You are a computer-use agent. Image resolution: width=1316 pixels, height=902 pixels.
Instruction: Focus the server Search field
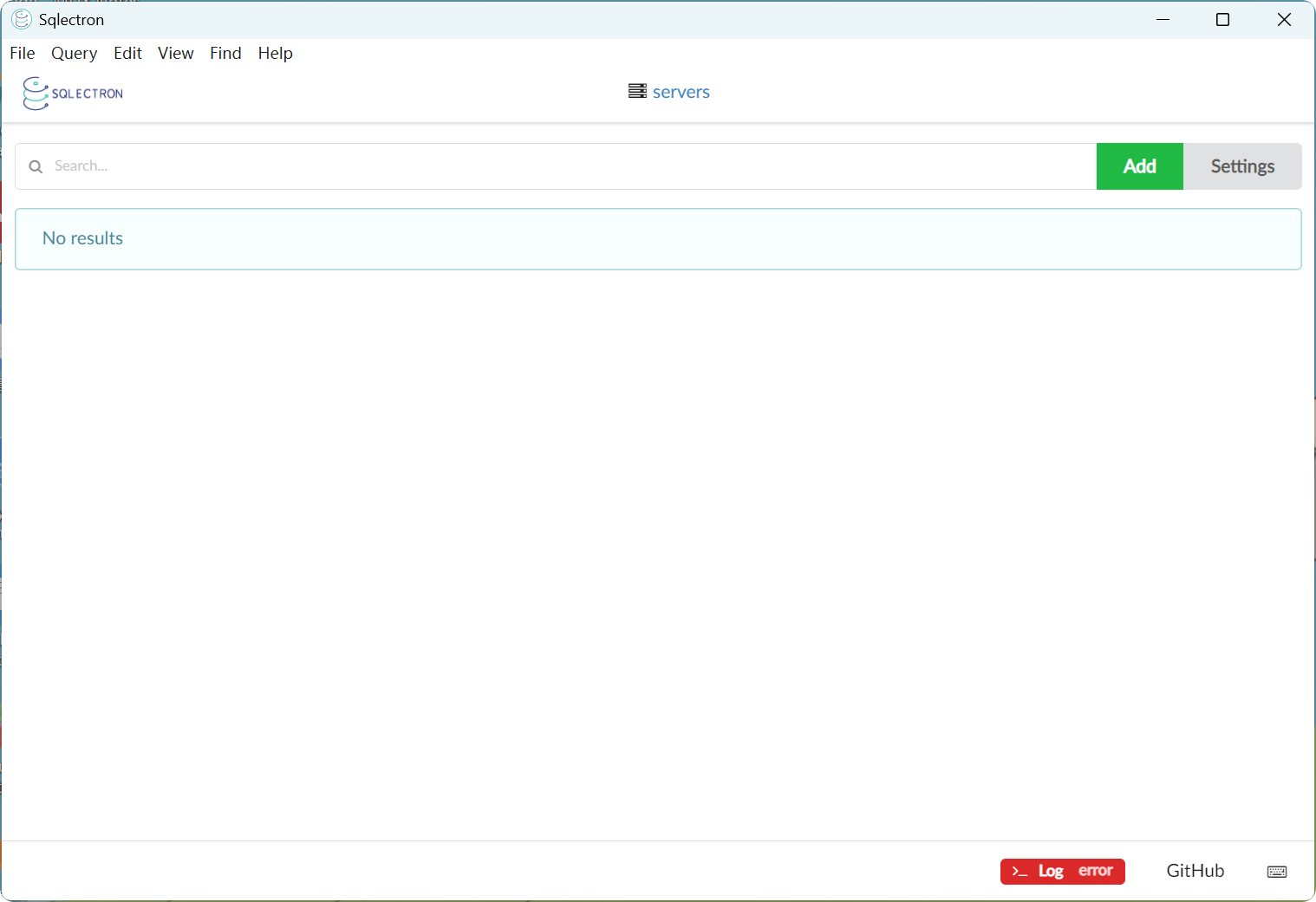(x=556, y=166)
